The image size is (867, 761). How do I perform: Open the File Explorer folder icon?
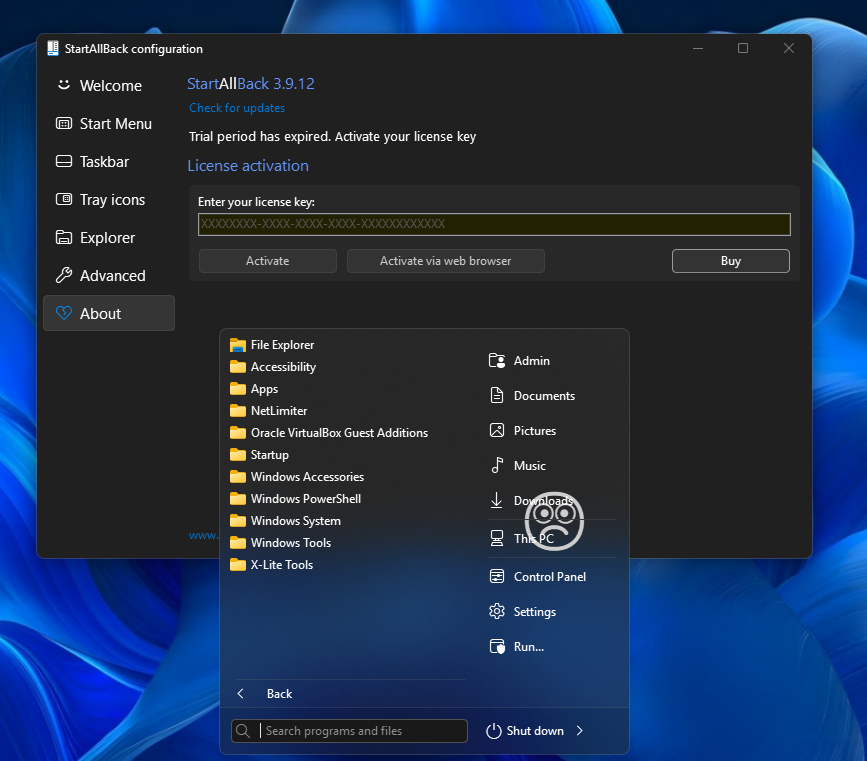coord(238,345)
